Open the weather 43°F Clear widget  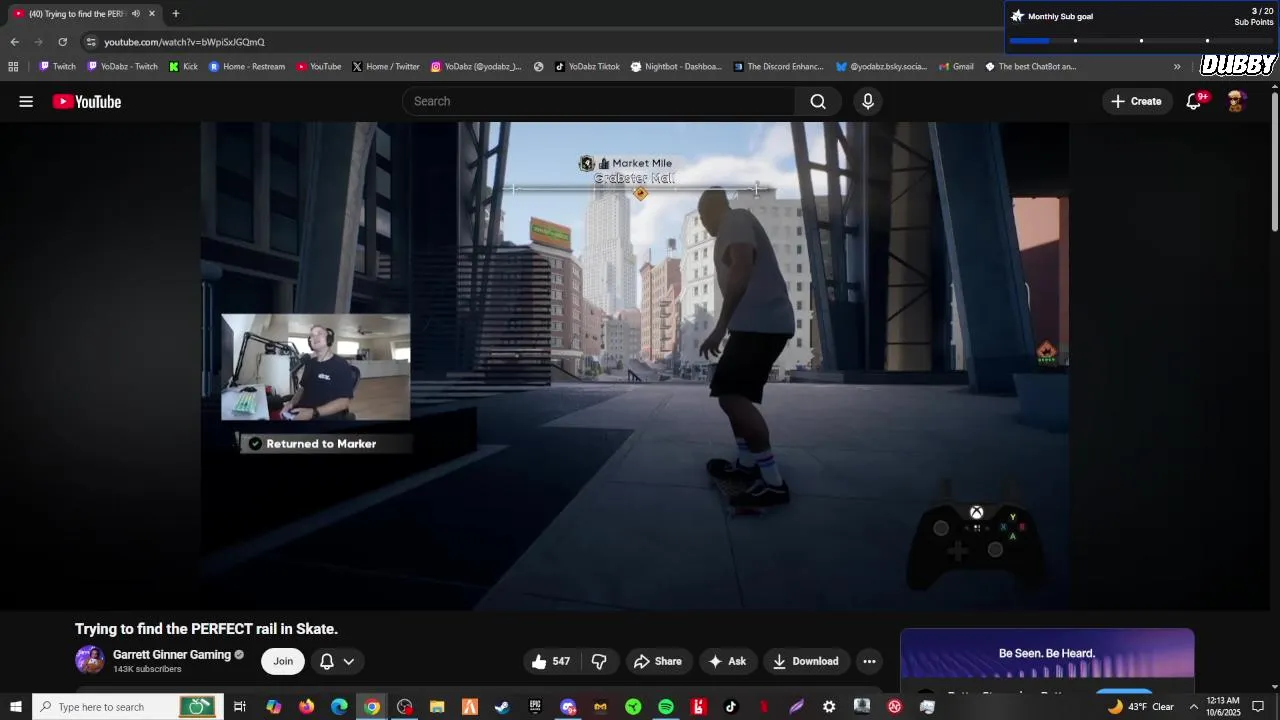tap(1140, 707)
